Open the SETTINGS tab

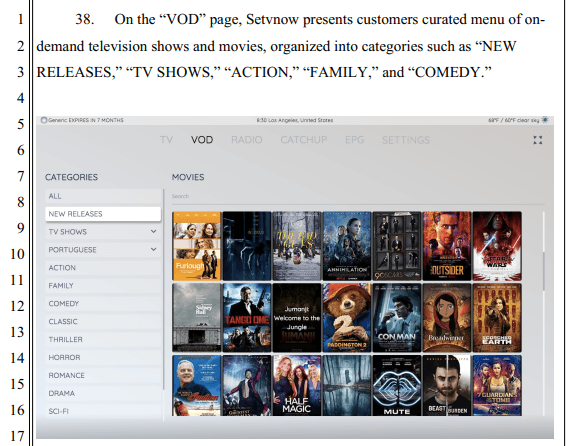[406, 140]
